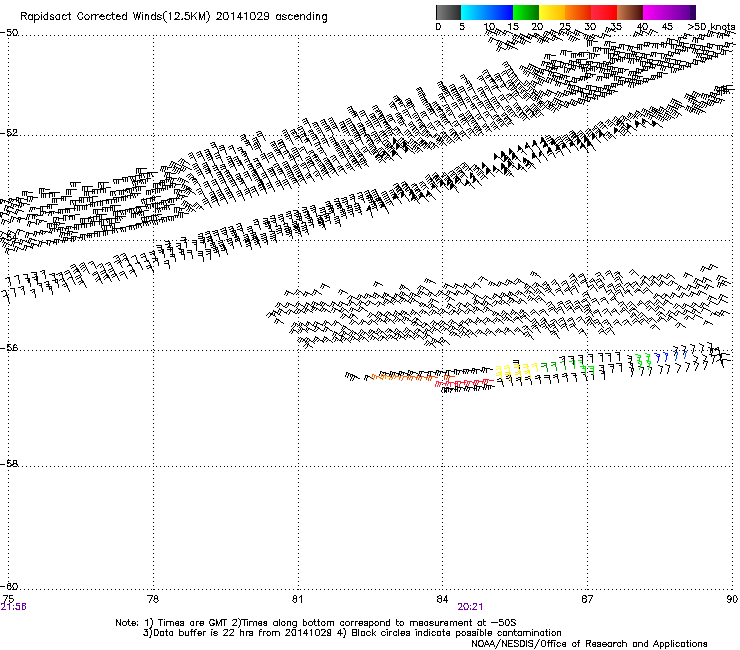Click the brown 35–40 knots legend color
Screen dimensions: 740x650
point(630,12)
